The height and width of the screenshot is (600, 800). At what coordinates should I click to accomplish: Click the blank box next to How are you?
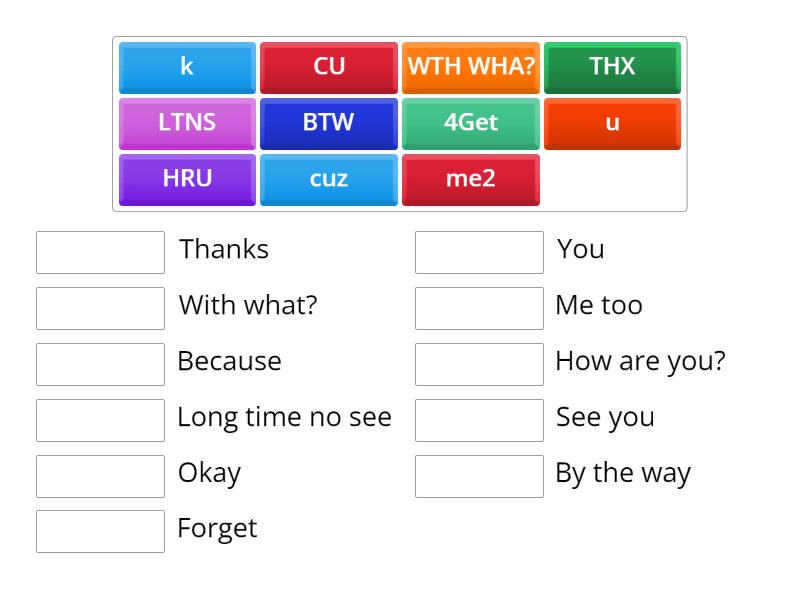coord(479,364)
